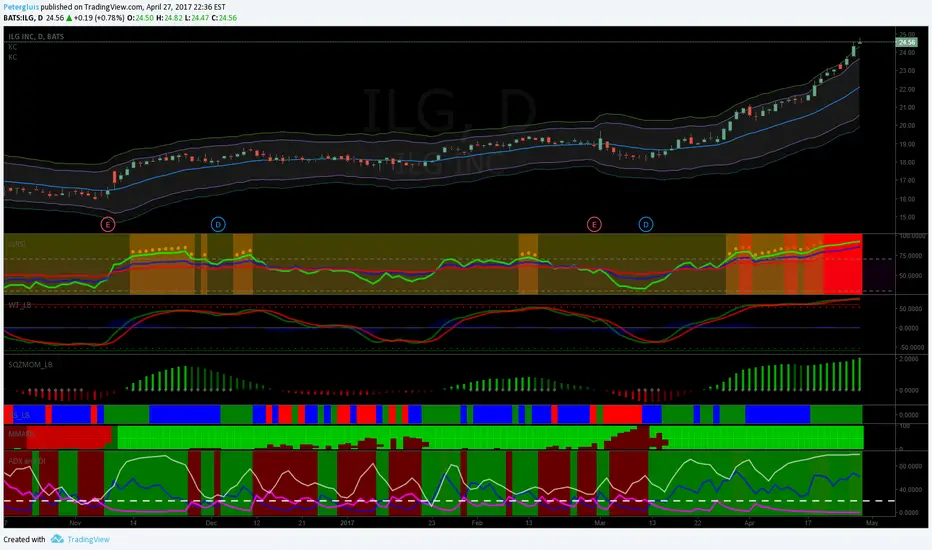The width and height of the screenshot is (932, 550).
Task: Click the 19.00 price axis label
Action: click(x=907, y=144)
